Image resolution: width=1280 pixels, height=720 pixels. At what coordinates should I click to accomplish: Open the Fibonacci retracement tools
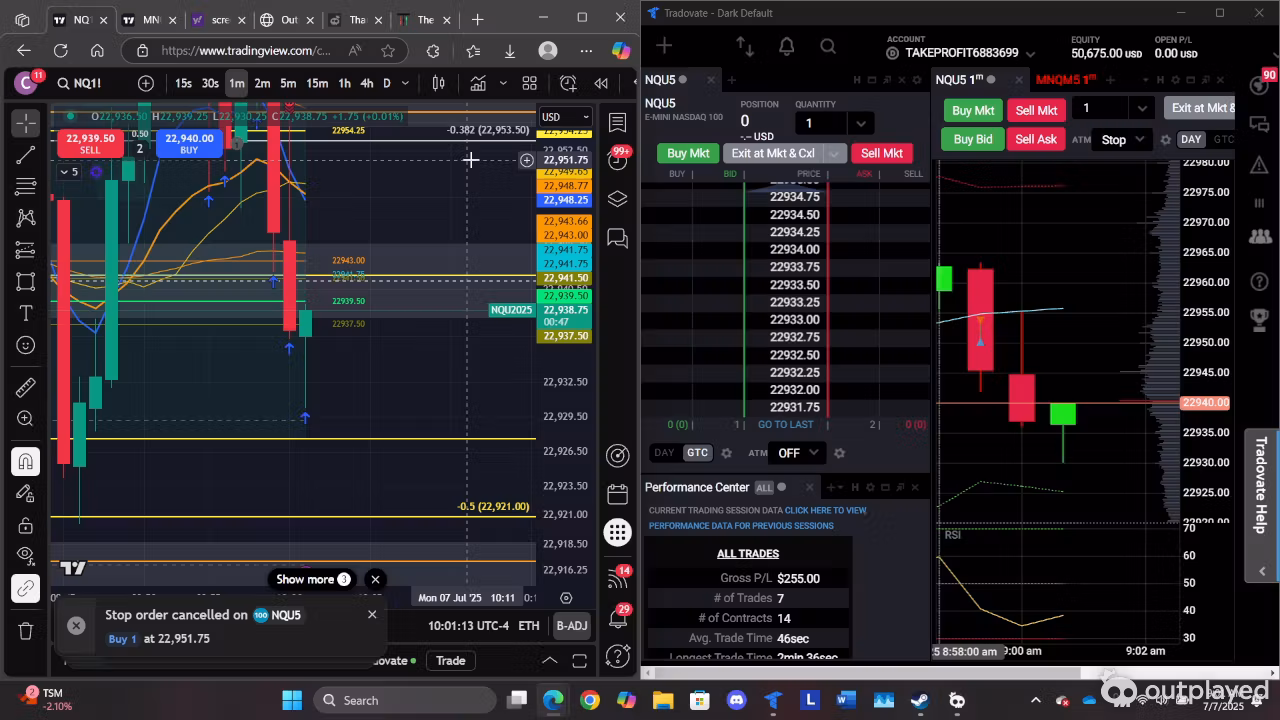[26, 186]
